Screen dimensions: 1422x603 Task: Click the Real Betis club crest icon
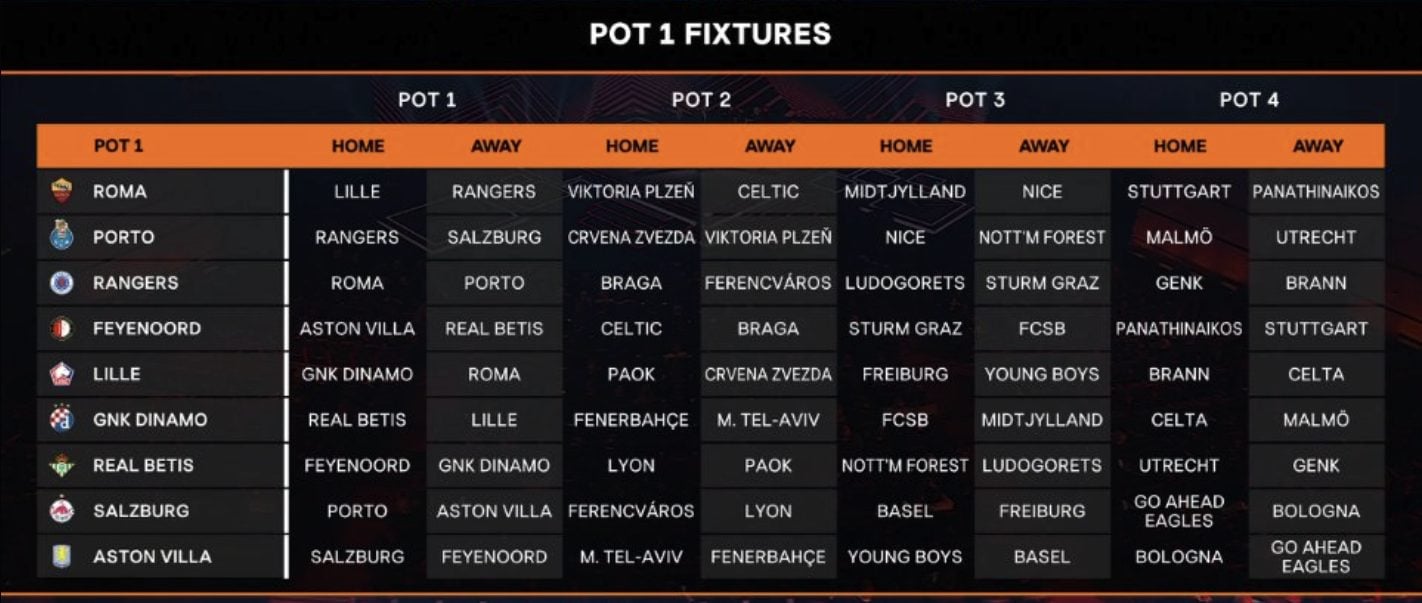(x=62, y=465)
